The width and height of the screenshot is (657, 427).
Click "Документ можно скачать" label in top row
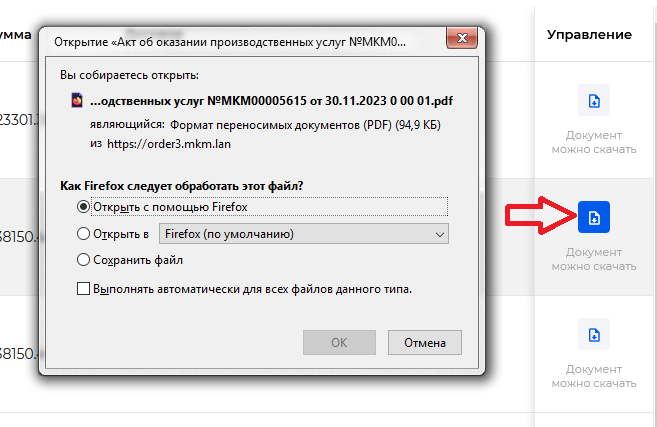(x=594, y=142)
